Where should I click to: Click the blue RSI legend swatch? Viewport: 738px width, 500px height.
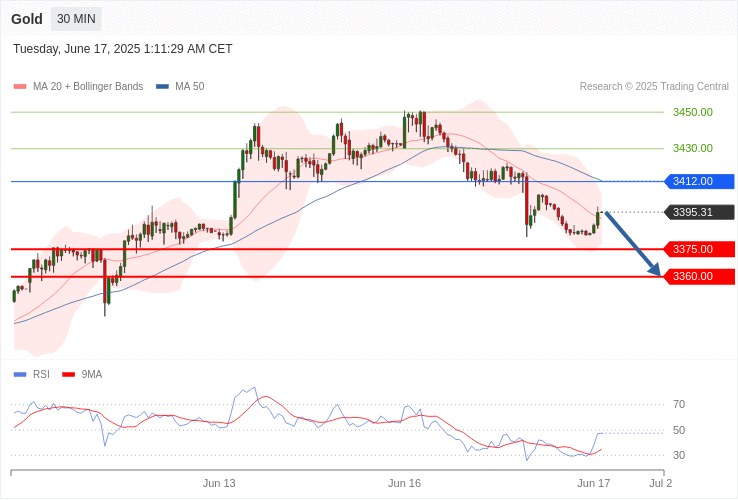20,375
